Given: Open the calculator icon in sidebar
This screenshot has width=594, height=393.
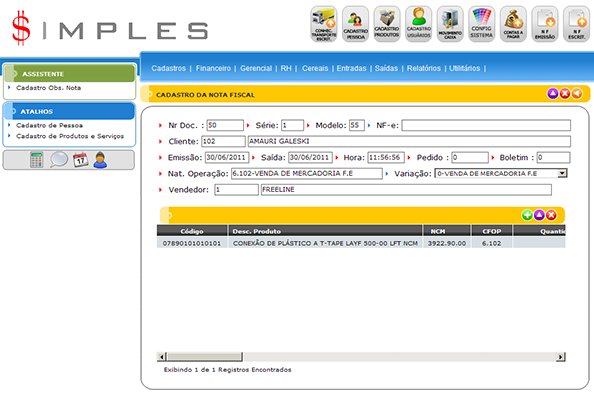Looking at the screenshot, I should [36, 160].
